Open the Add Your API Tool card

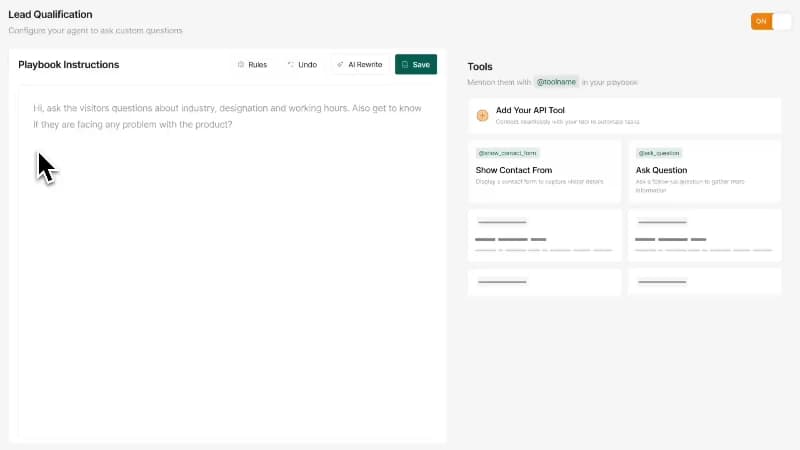[x=624, y=116]
